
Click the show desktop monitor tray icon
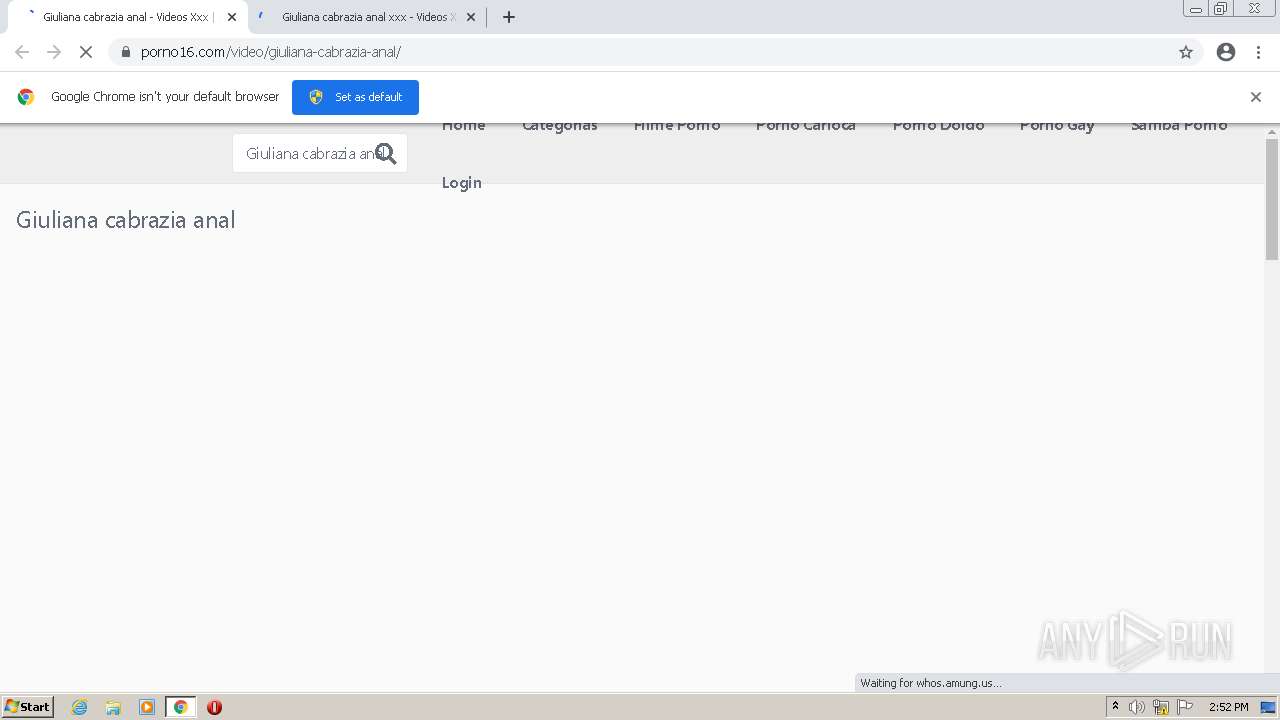coord(1268,707)
